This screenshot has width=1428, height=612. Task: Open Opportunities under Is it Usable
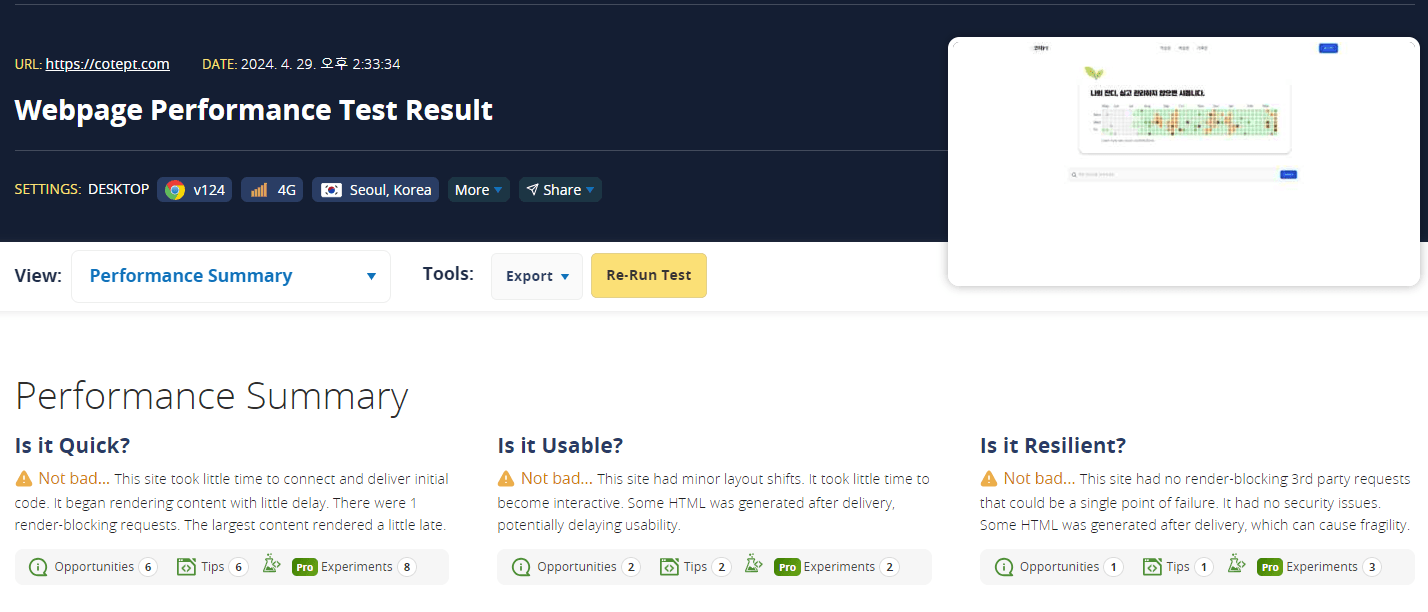point(576,567)
